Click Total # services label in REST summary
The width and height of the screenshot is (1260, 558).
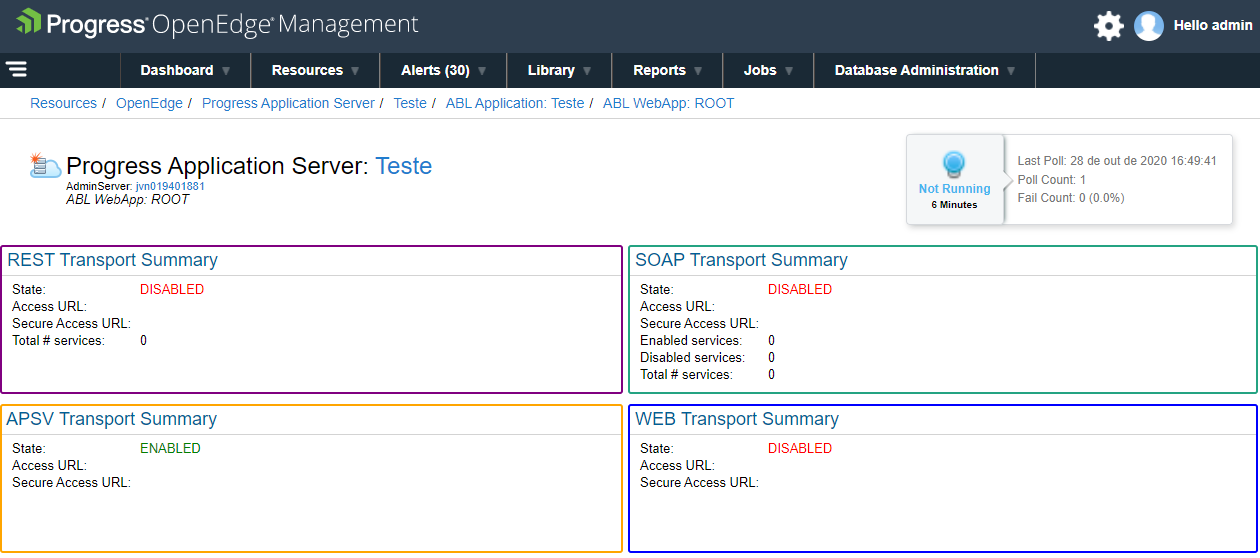pos(58,340)
